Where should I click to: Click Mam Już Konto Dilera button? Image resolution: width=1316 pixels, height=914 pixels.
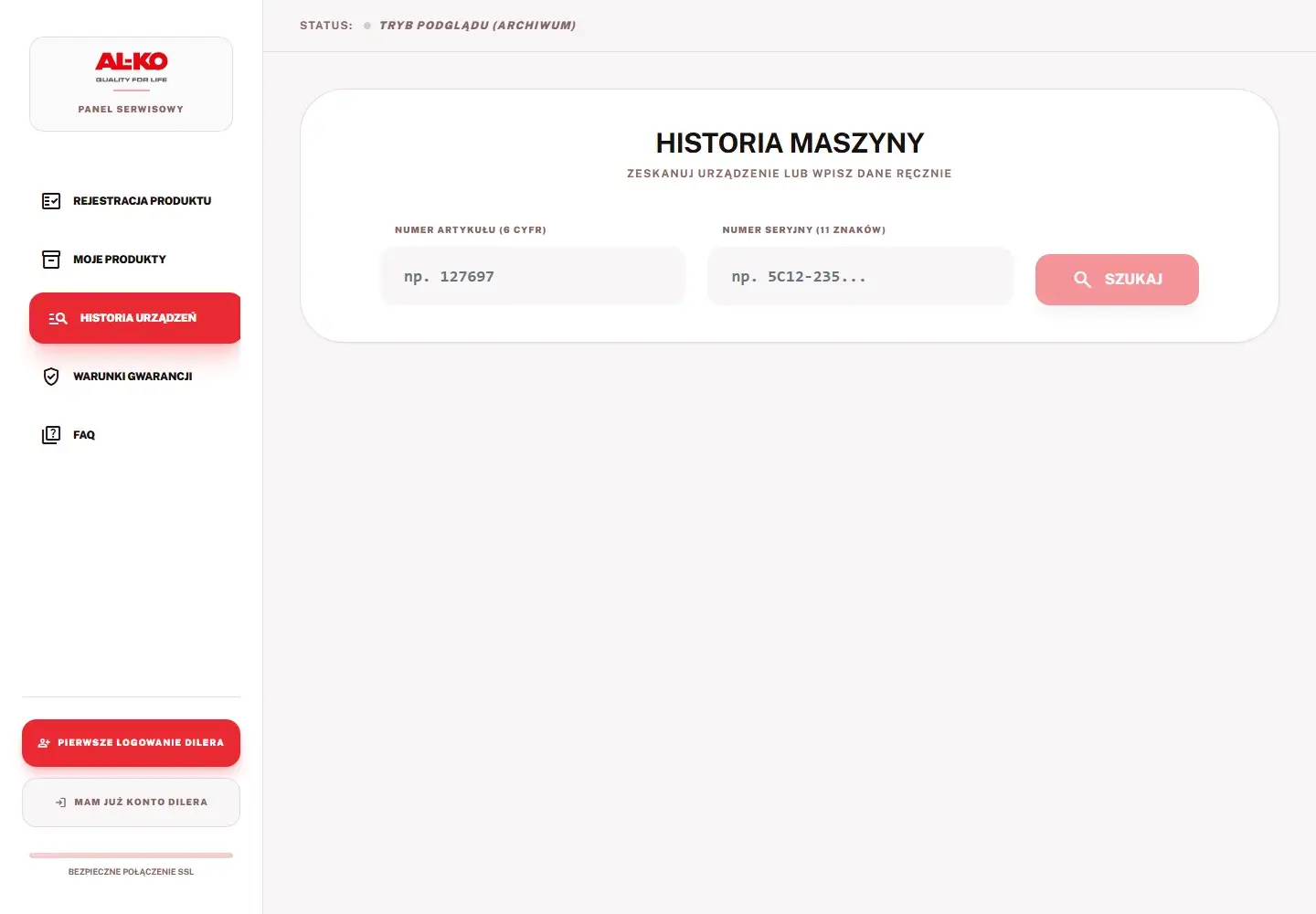tap(131, 802)
